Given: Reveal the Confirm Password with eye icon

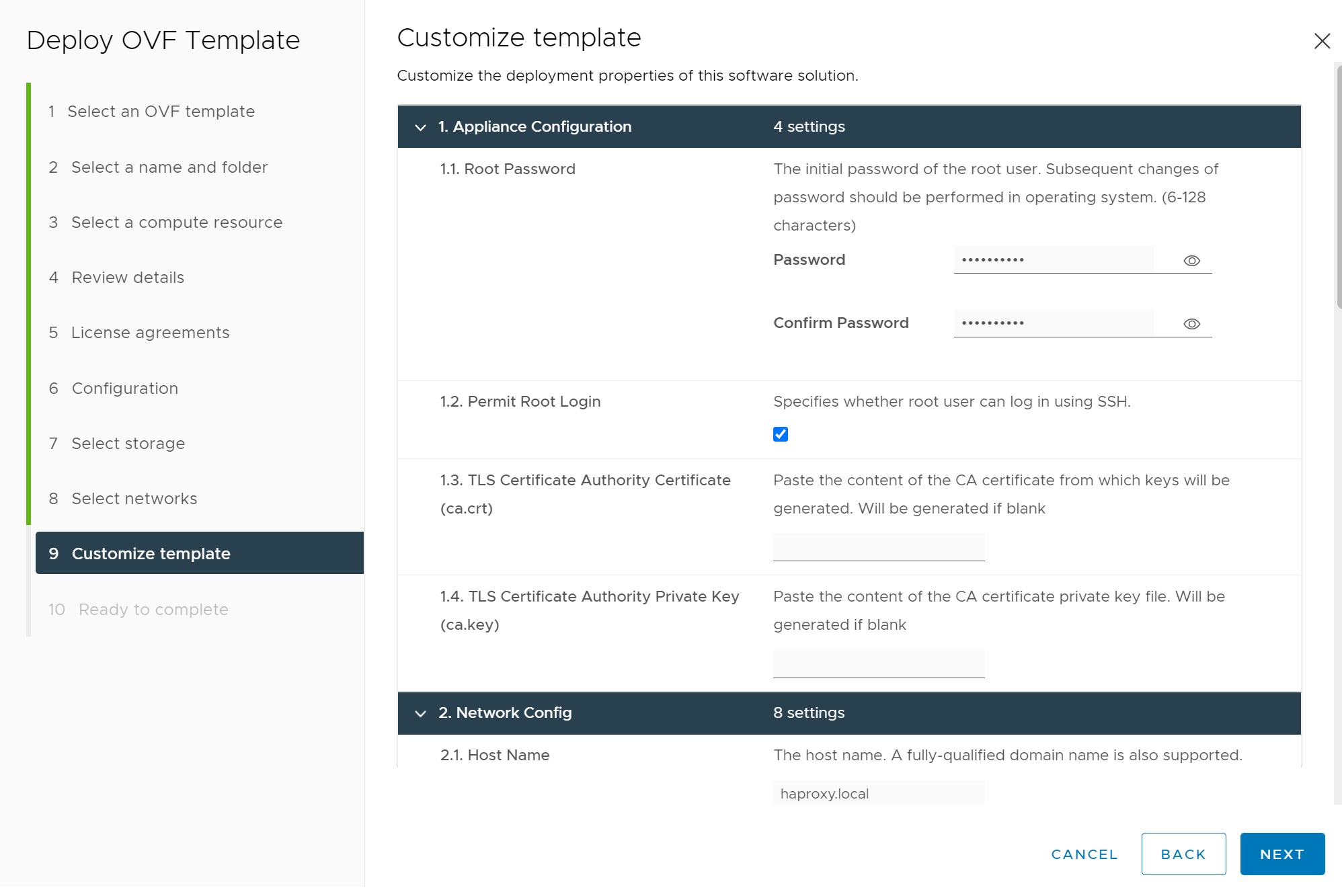Looking at the screenshot, I should click(1191, 324).
